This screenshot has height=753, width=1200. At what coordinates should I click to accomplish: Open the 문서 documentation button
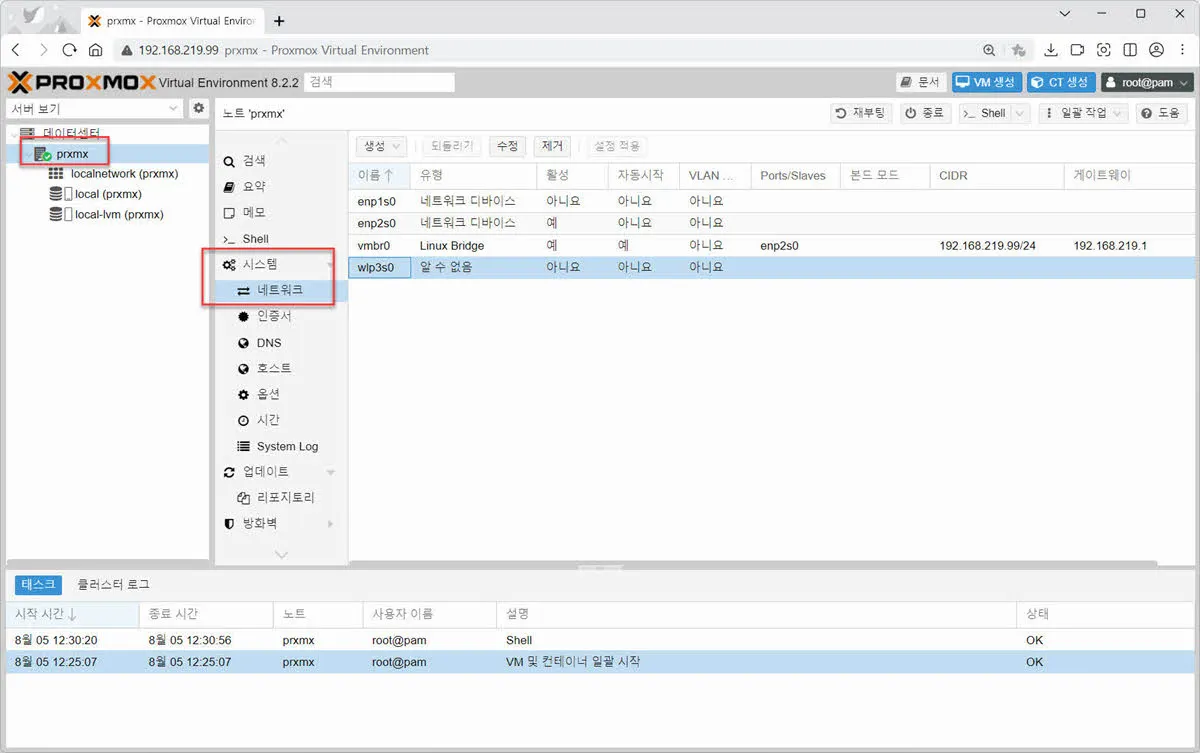tap(920, 83)
